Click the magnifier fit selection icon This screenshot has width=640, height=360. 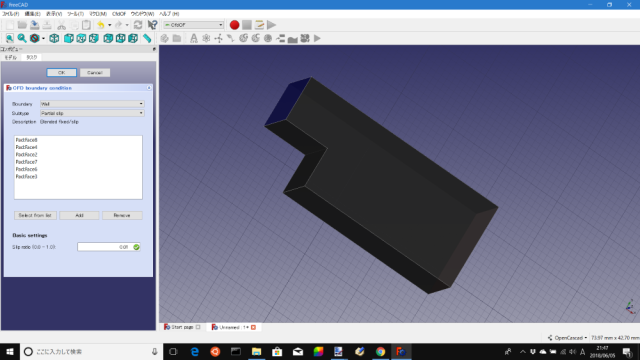22,38
